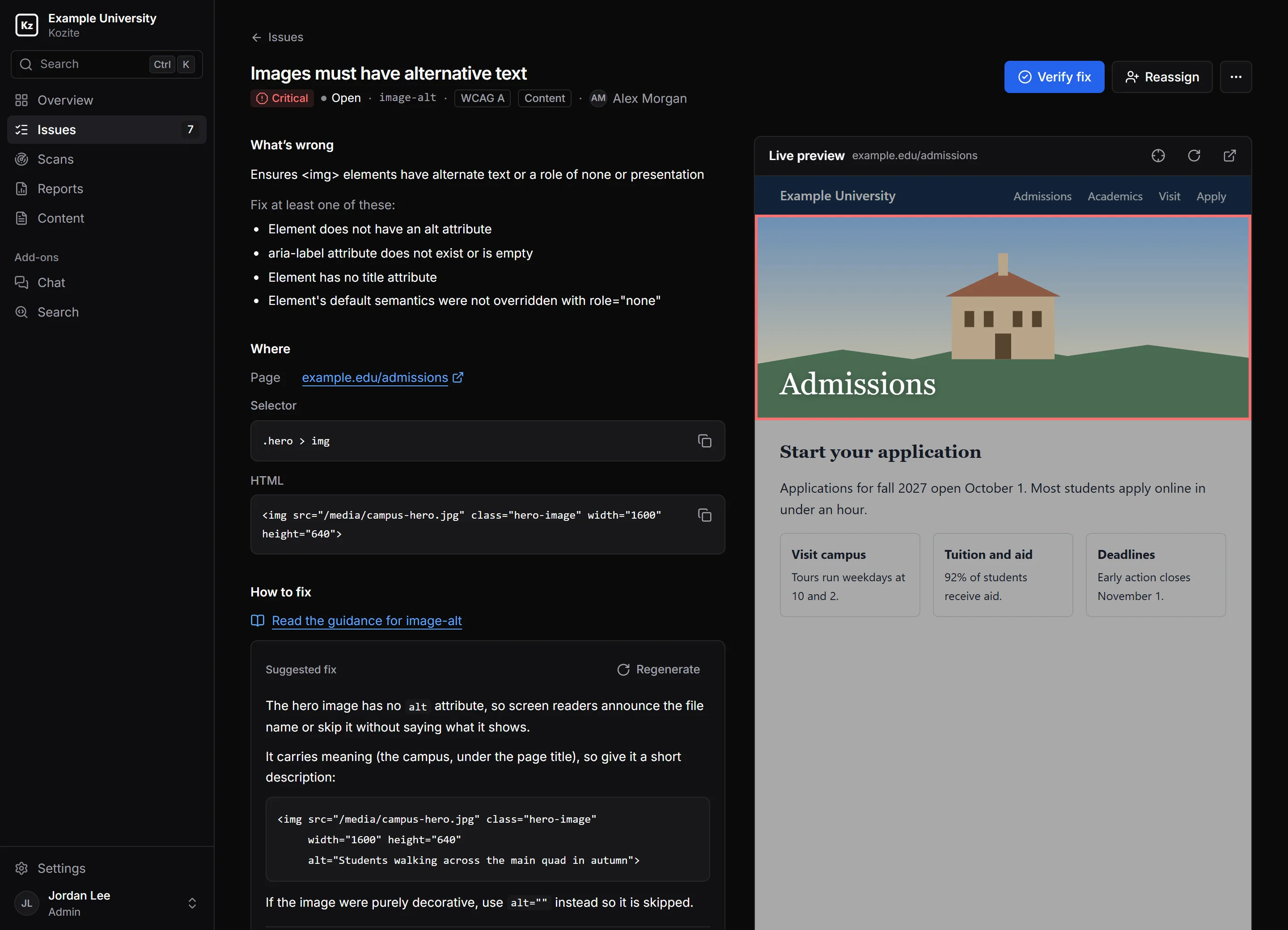Open the Overview page
The width and height of the screenshot is (1288, 930).
point(107,101)
